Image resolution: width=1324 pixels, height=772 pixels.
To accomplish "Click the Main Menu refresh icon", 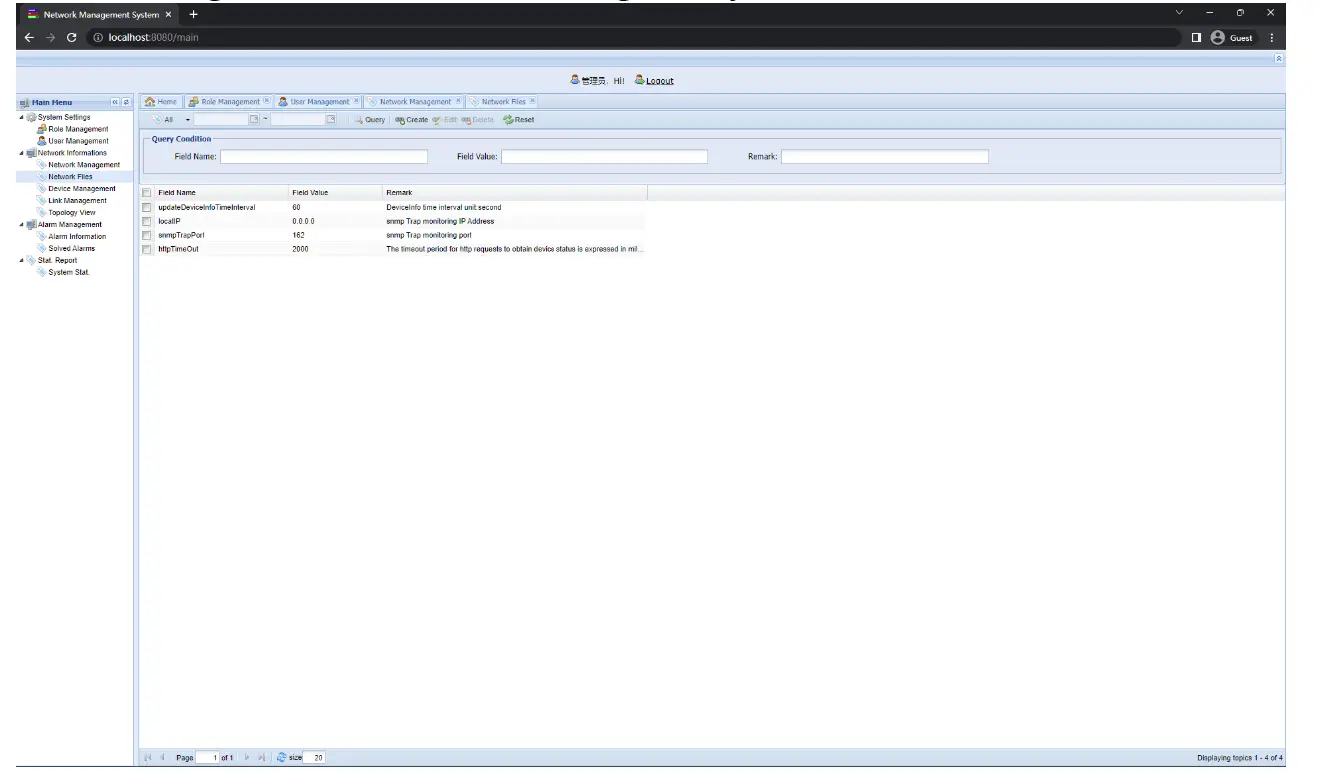I will click(127, 102).
